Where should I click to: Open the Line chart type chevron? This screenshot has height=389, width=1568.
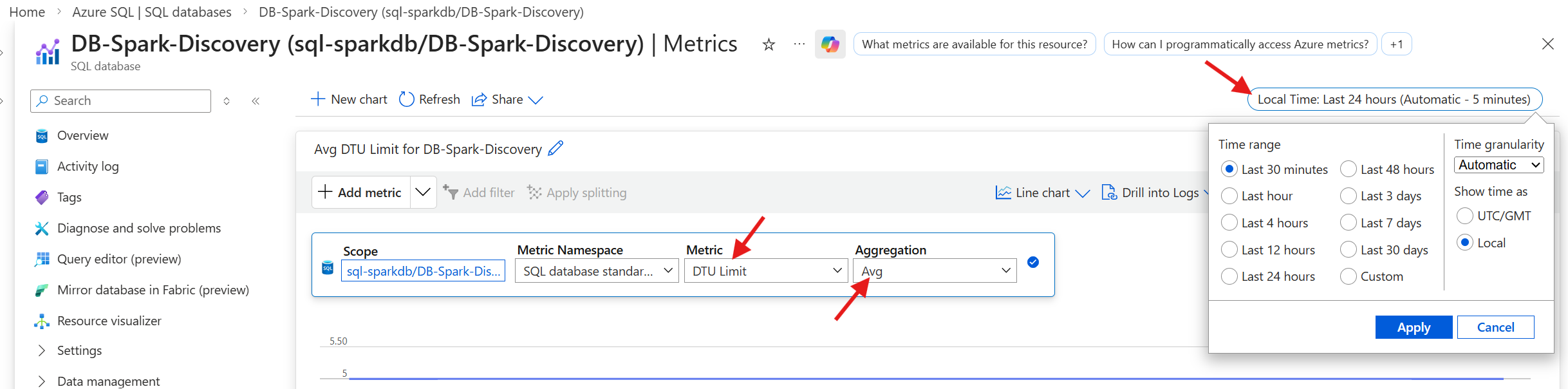(x=1083, y=193)
